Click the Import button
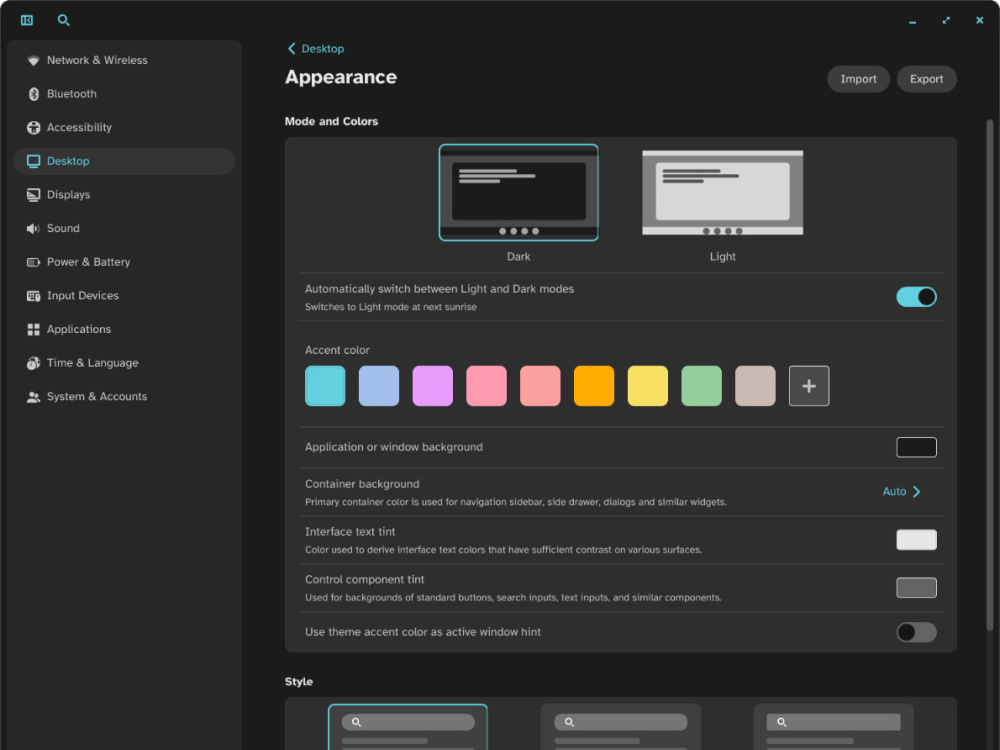 tap(858, 79)
